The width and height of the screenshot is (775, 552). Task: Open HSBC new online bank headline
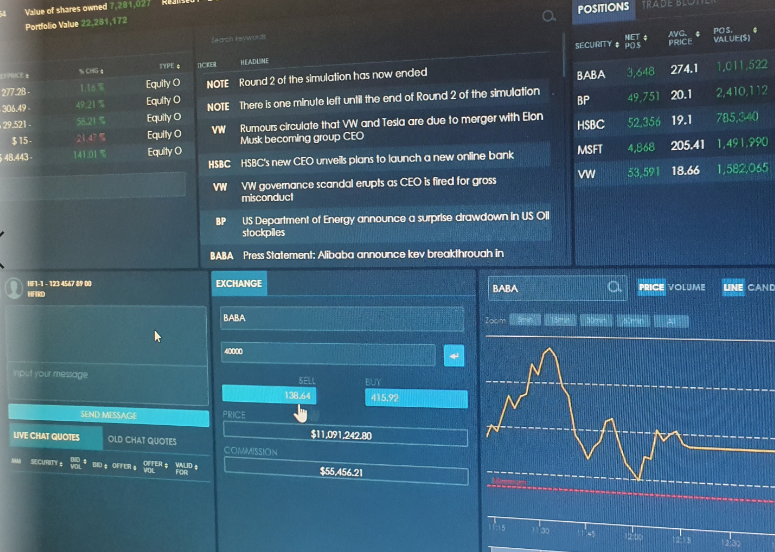[x=376, y=158]
